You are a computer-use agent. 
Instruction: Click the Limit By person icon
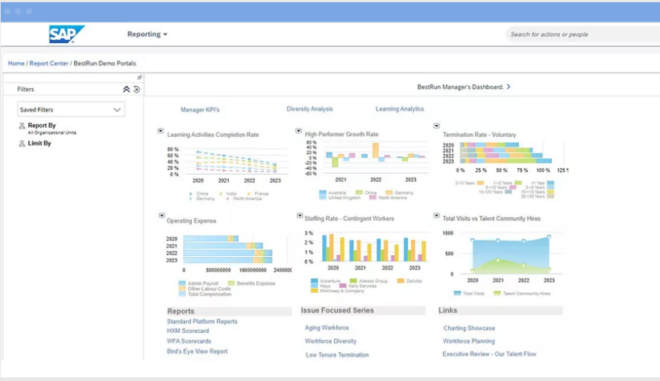22,144
